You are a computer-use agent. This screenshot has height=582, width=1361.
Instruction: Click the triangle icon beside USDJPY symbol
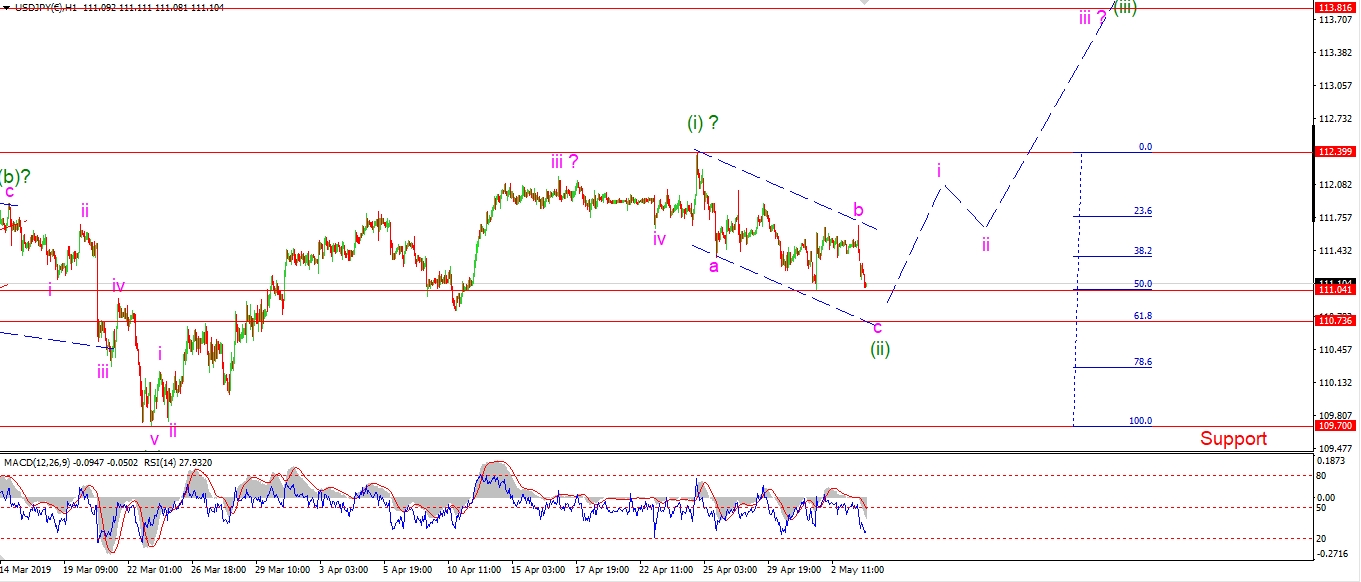[6, 6]
